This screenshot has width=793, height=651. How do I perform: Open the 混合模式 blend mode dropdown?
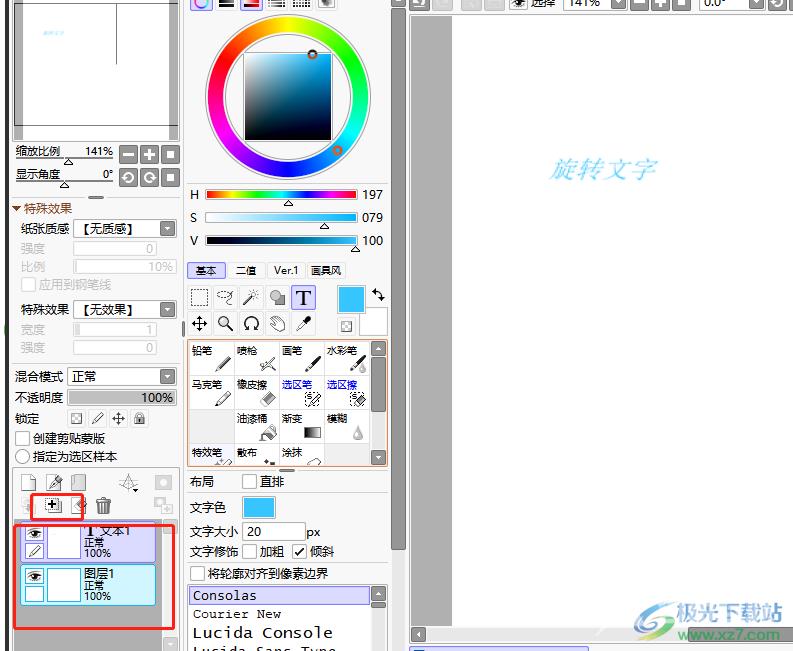pyautogui.click(x=167, y=376)
